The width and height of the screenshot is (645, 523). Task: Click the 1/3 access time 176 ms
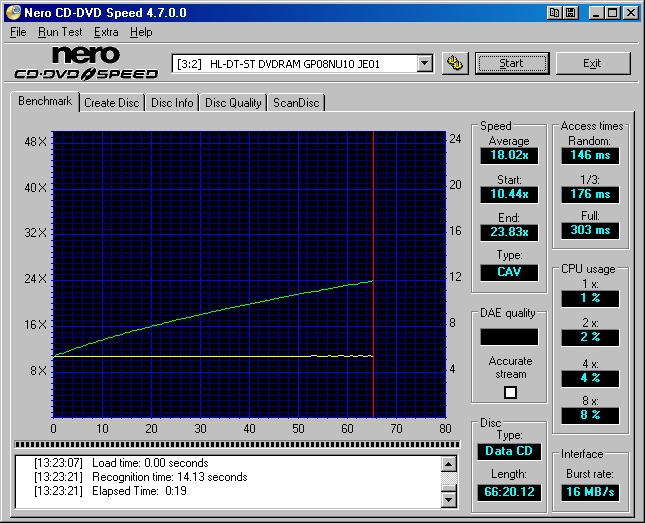coord(590,194)
